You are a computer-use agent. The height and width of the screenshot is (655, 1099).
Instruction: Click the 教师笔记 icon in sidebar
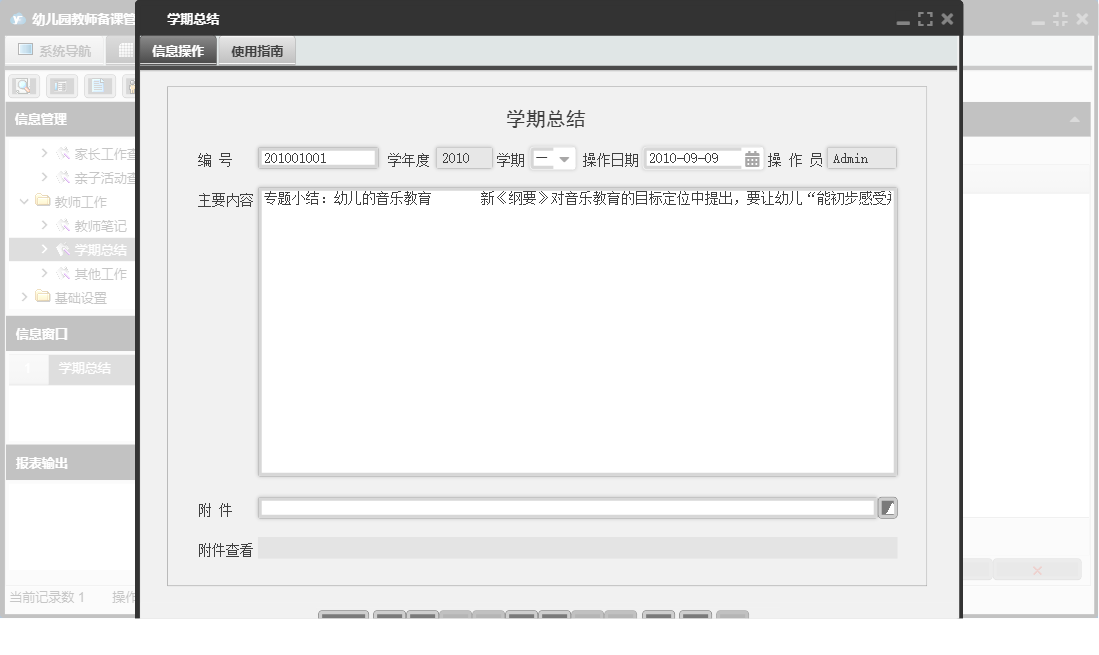tap(62, 225)
